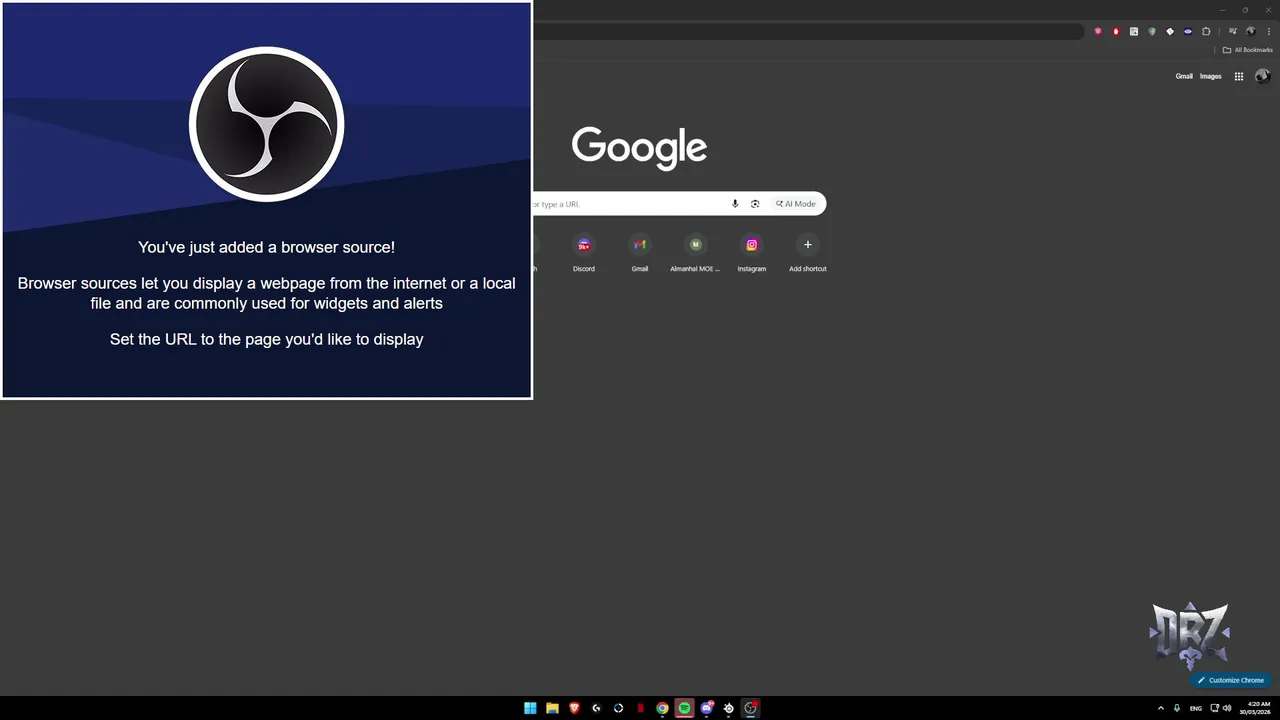The height and width of the screenshot is (720, 1280).
Task: Click the white diamond extension icon
Action: (x=1170, y=31)
